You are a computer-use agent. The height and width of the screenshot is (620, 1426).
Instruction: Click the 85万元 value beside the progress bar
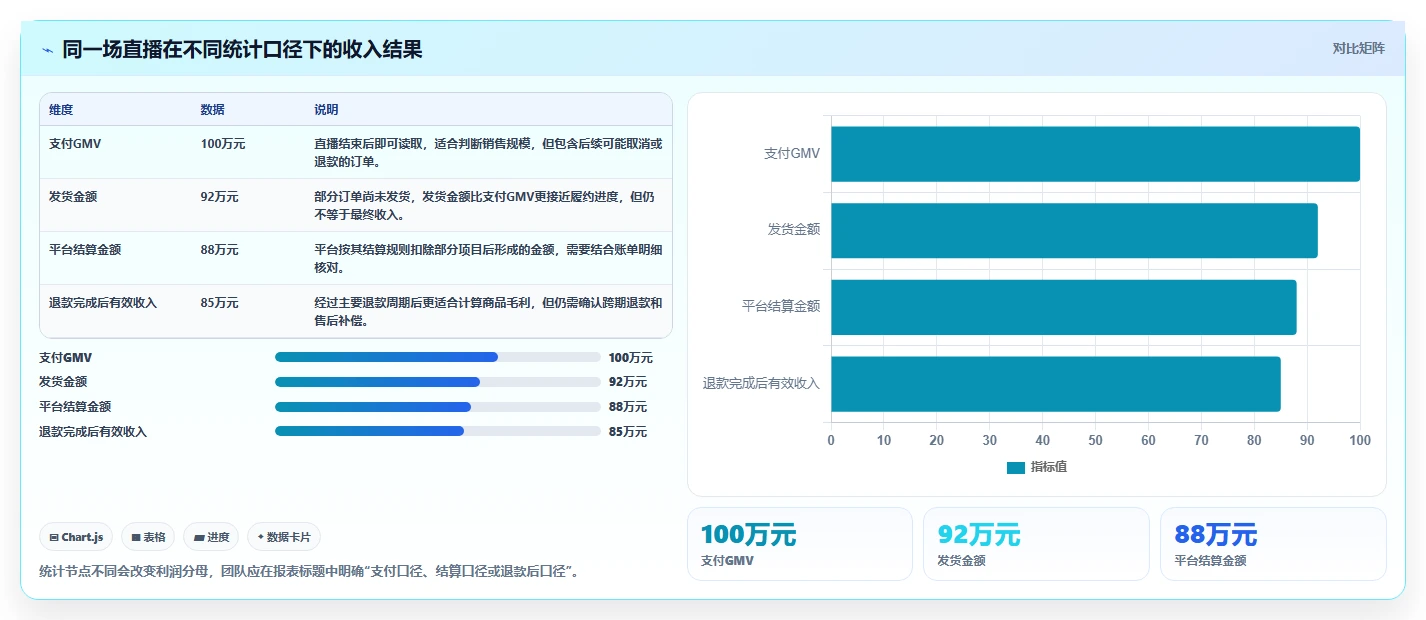coord(628,432)
